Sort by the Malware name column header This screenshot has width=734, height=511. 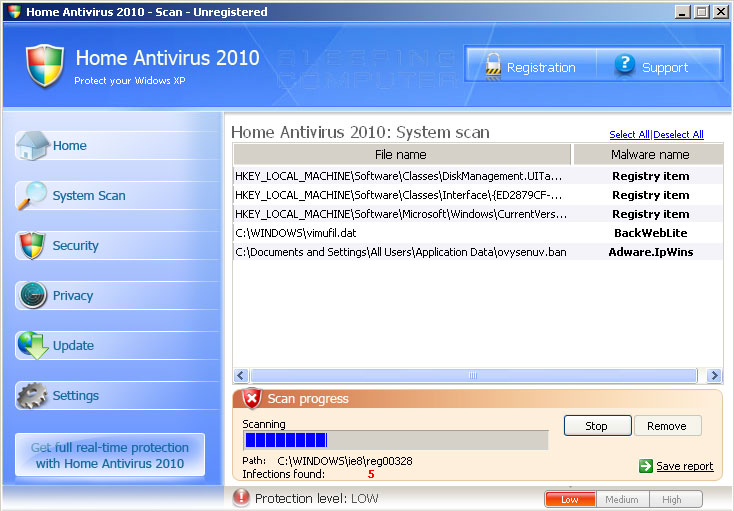(x=649, y=154)
